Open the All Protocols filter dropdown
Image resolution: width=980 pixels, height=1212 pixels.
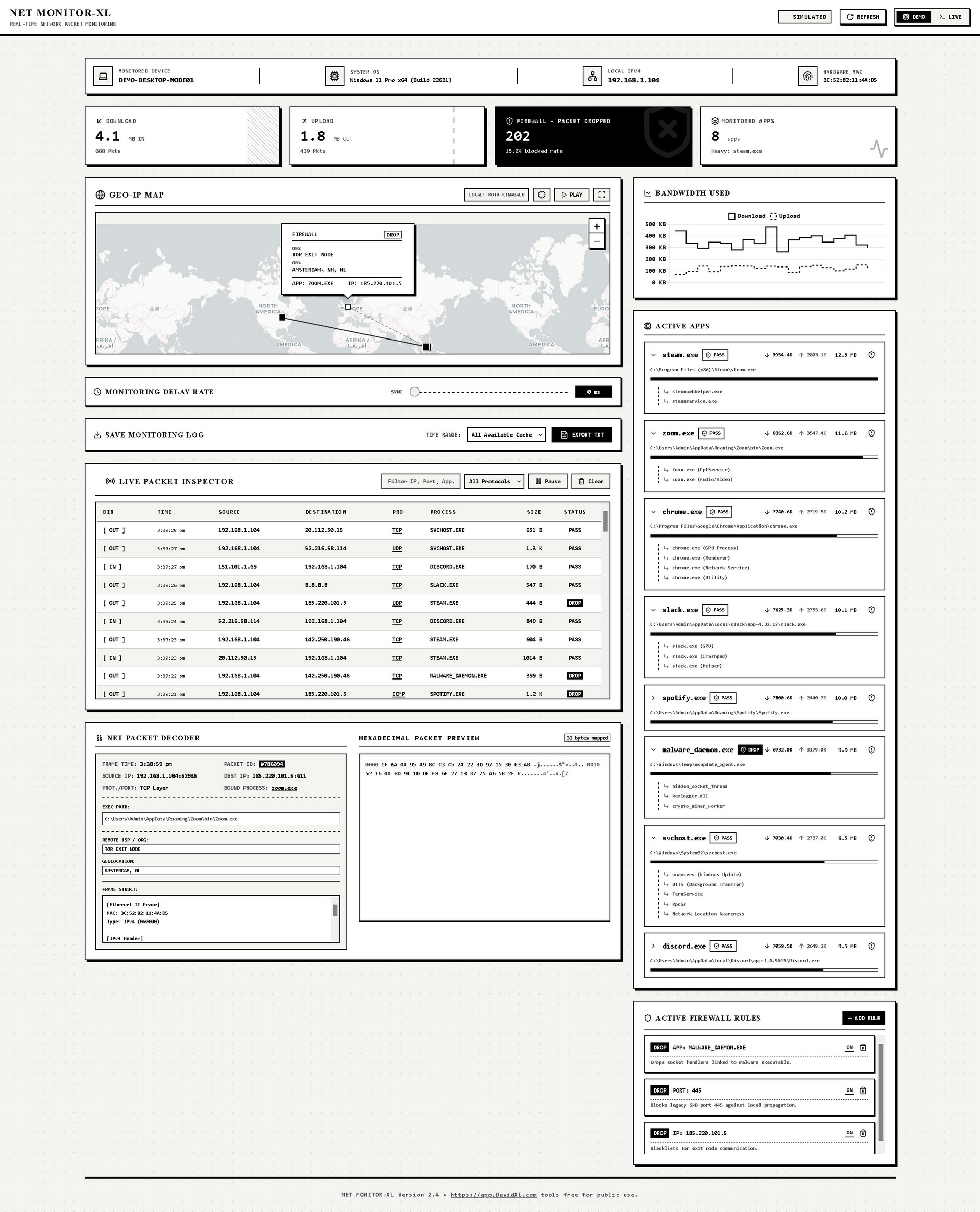(x=494, y=481)
